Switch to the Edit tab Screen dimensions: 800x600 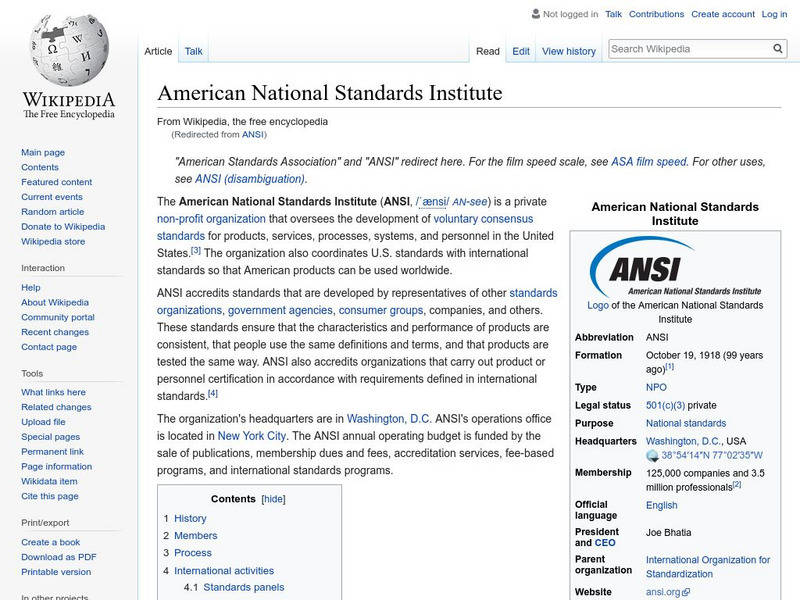520,51
